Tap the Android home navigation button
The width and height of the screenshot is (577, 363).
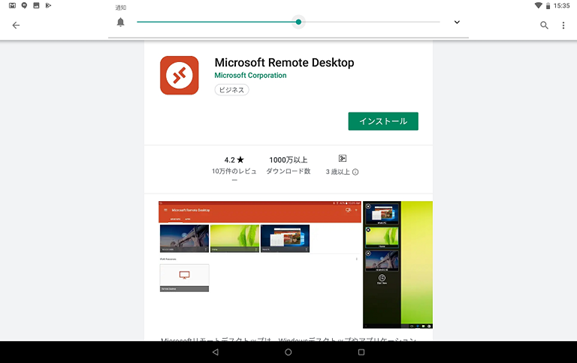pos(288,352)
